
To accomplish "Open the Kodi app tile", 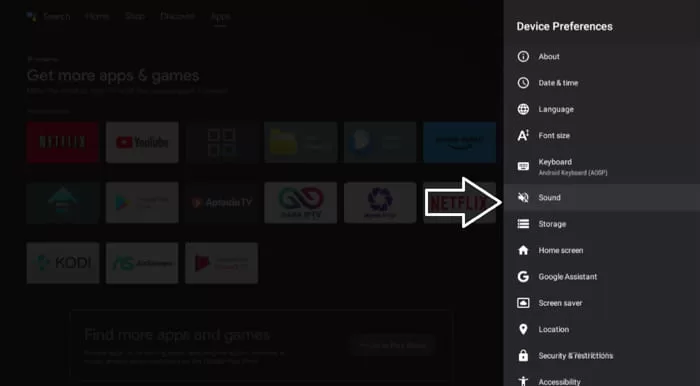I will pyautogui.click(x=62, y=263).
